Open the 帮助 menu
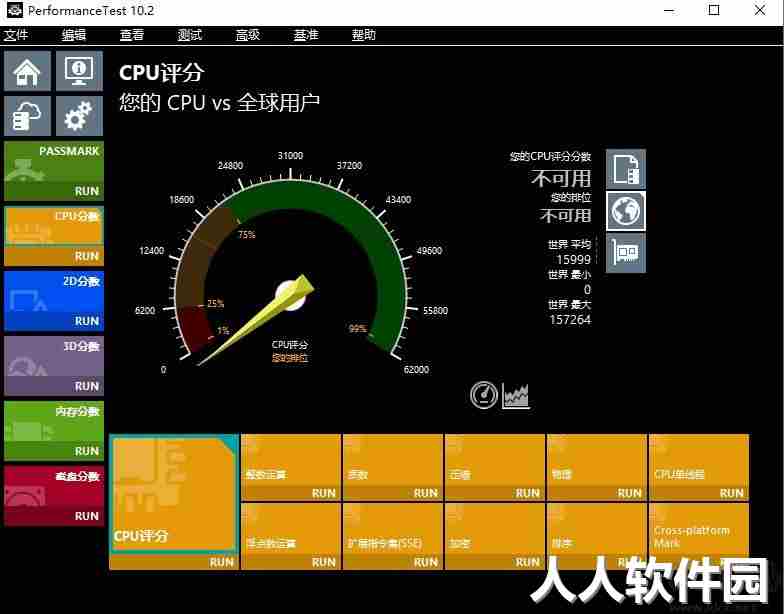 tap(364, 35)
